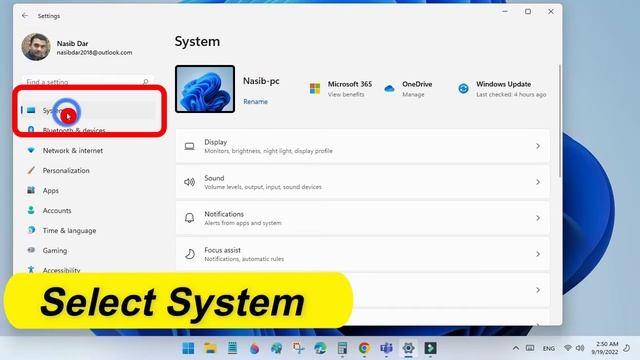Open the Display settings row

tap(362, 146)
